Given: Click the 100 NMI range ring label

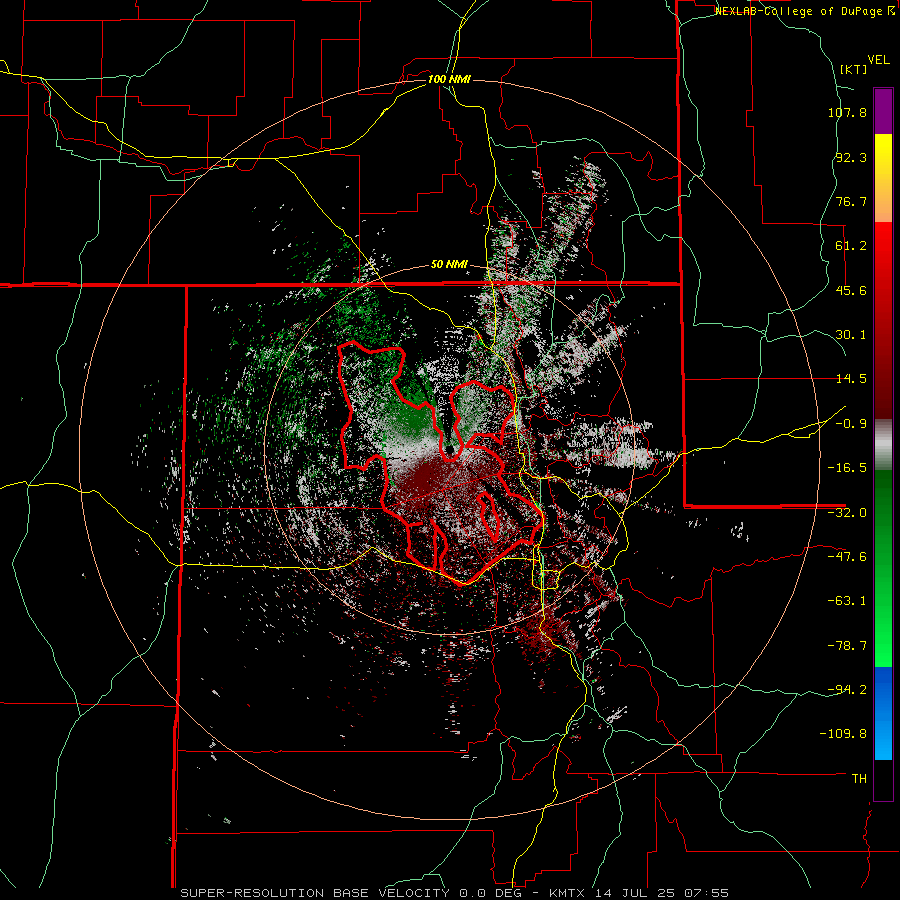Looking at the screenshot, I should (x=449, y=79).
